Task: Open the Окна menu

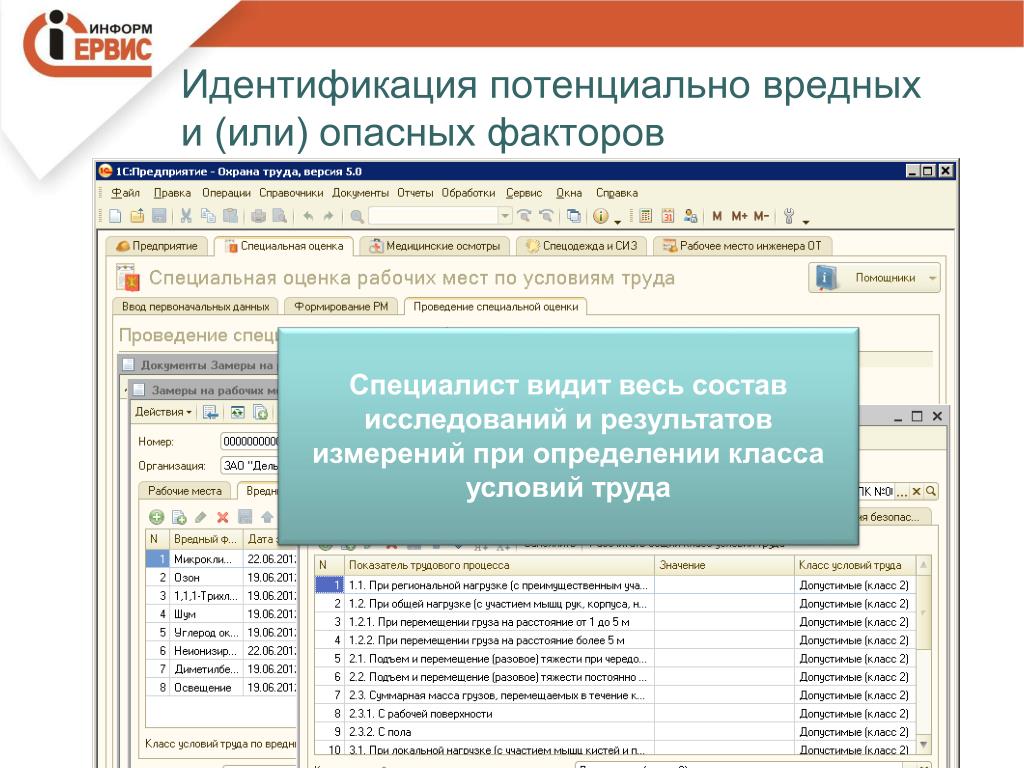Action: click(x=569, y=193)
